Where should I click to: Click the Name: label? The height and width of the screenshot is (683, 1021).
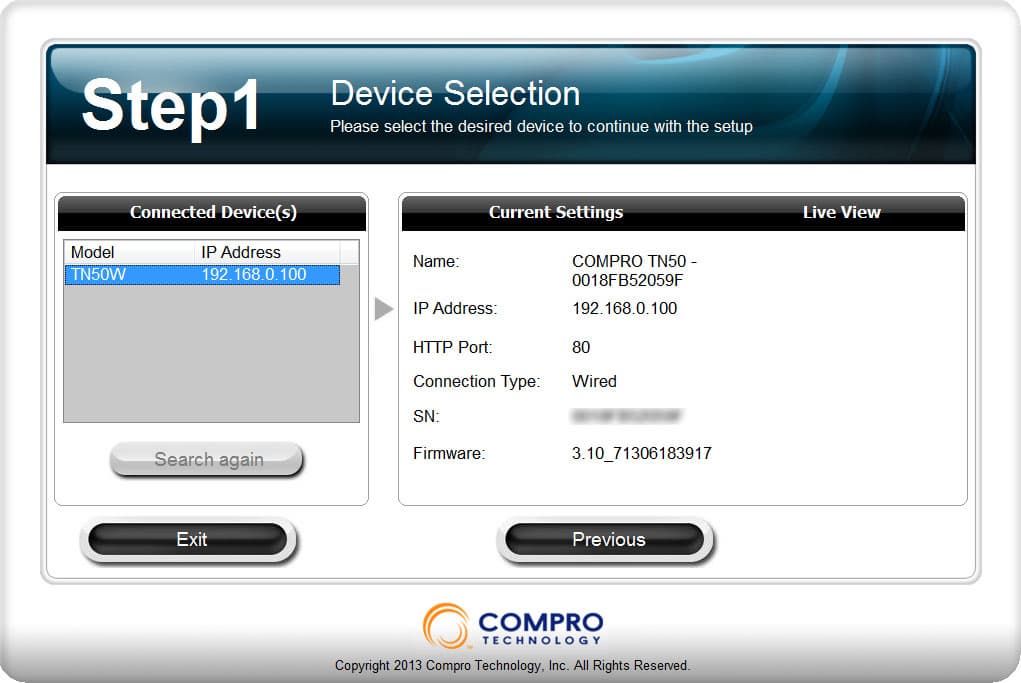pos(436,261)
